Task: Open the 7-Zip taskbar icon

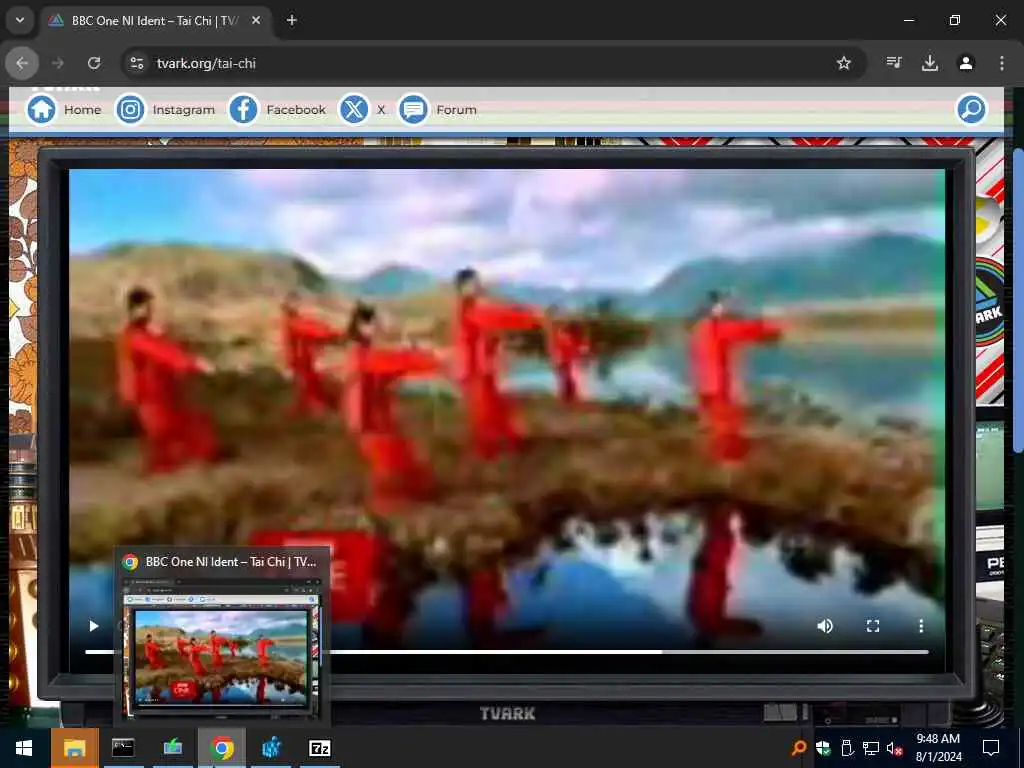Action: click(x=319, y=748)
